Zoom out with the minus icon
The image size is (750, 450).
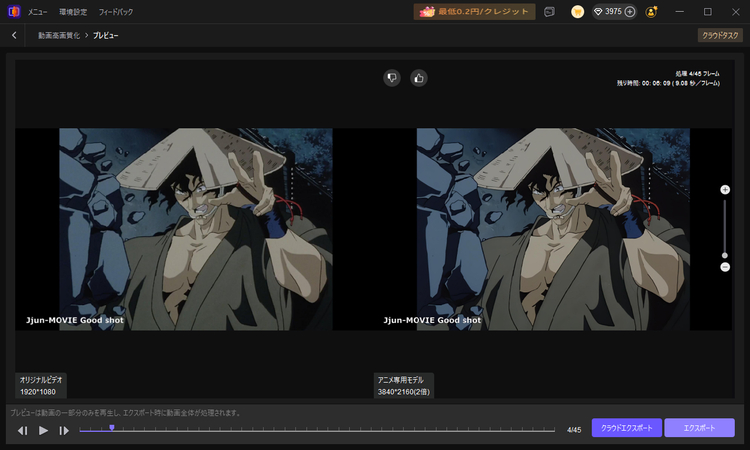725,267
